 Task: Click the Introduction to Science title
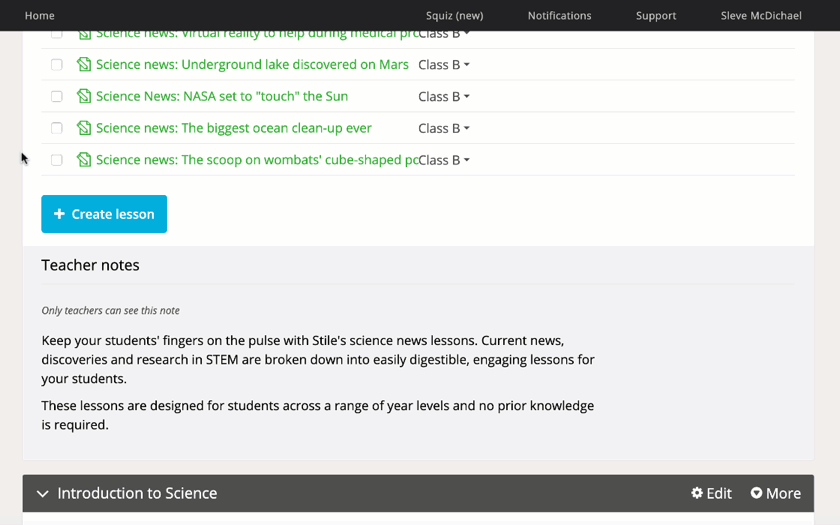pyautogui.click(x=137, y=493)
